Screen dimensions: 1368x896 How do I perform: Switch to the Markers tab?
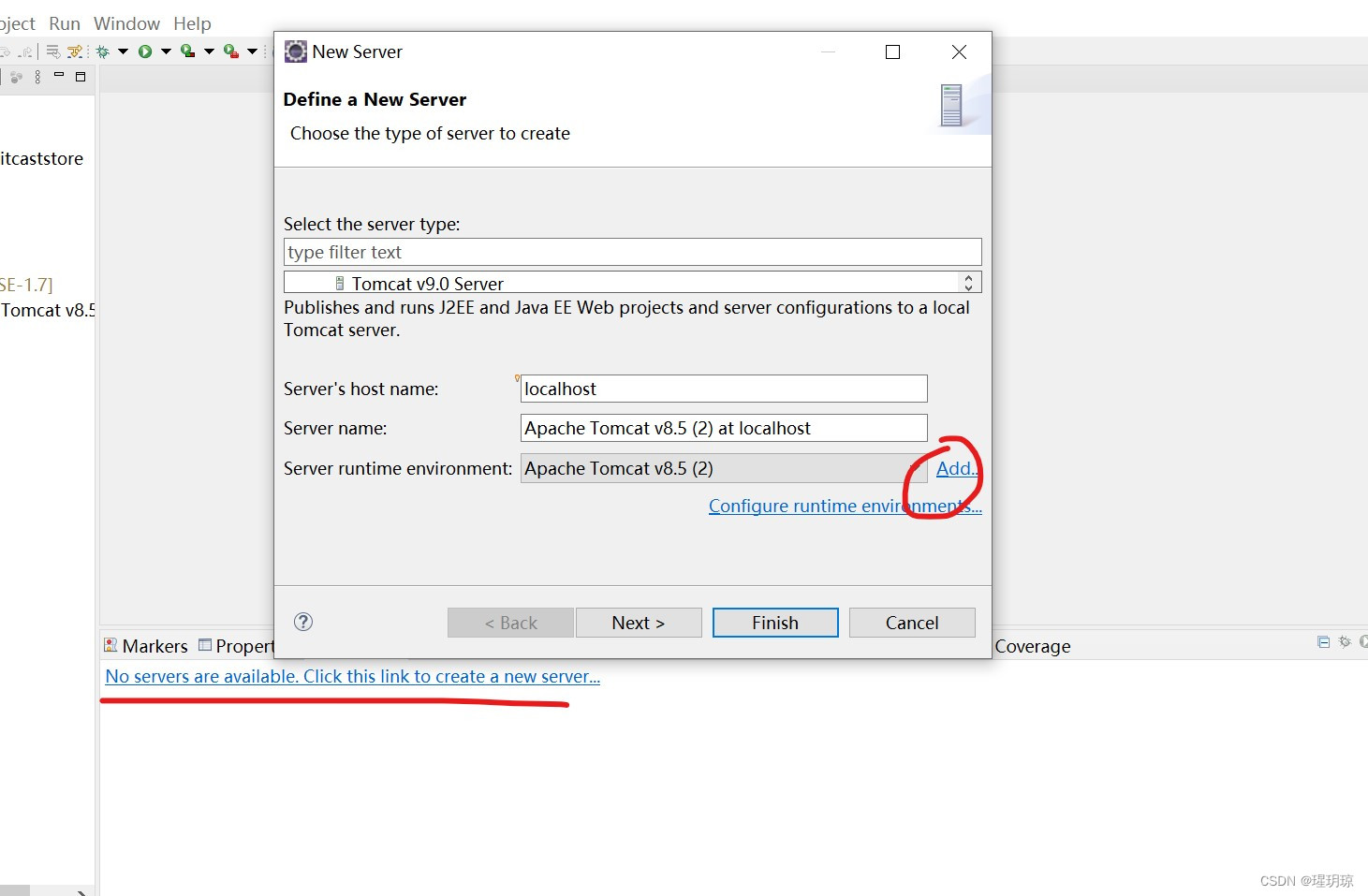click(x=146, y=646)
